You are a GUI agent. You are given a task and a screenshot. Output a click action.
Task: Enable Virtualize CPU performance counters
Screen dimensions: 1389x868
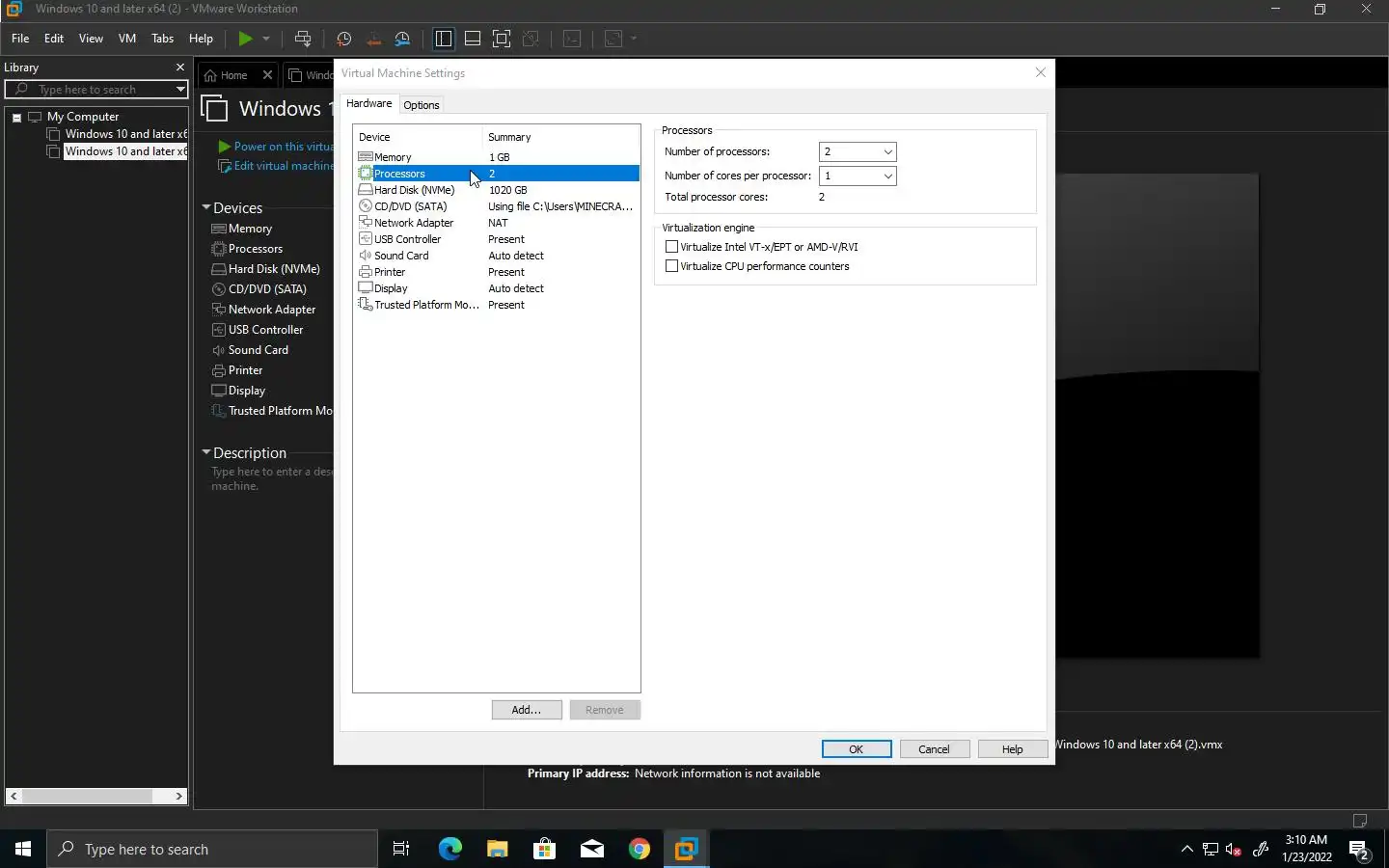point(671,266)
